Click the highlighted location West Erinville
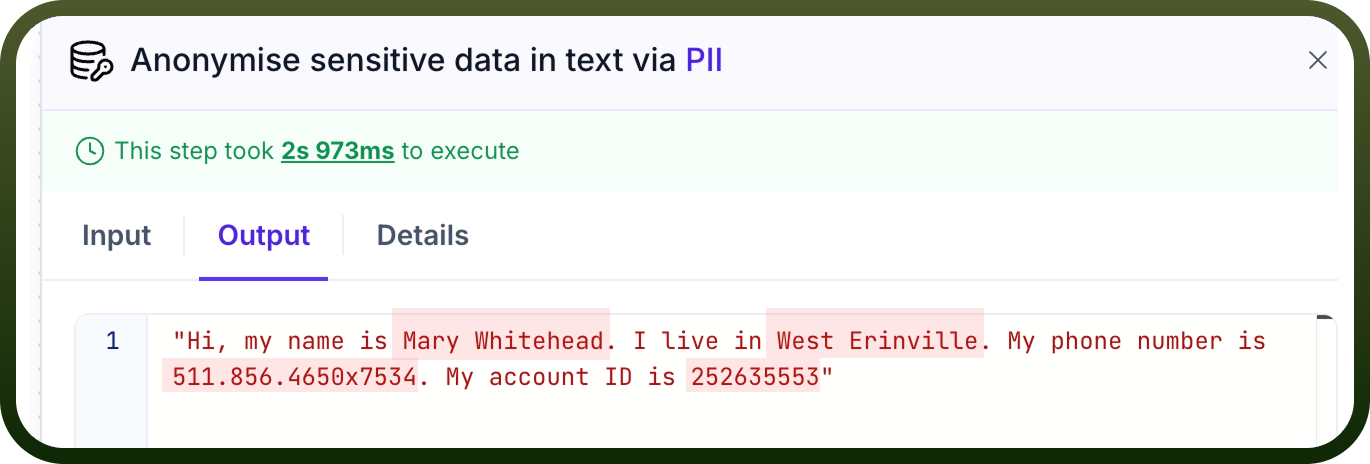 point(875,341)
